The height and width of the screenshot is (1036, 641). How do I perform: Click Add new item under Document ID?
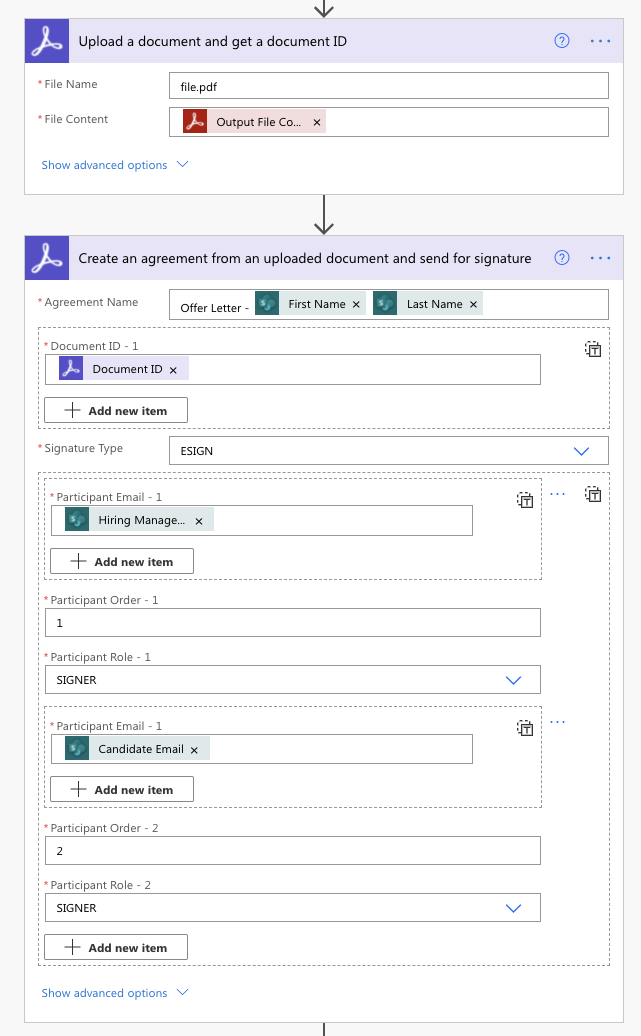pyautogui.click(x=116, y=410)
